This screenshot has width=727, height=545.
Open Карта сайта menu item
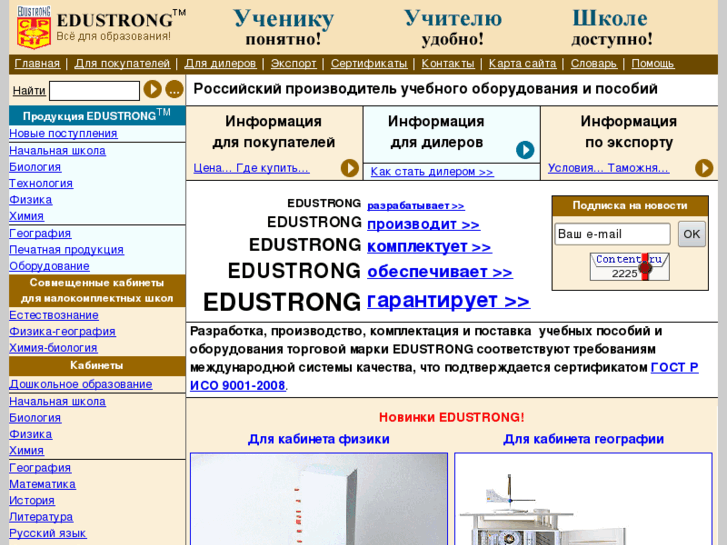pyautogui.click(x=523, y=64)
